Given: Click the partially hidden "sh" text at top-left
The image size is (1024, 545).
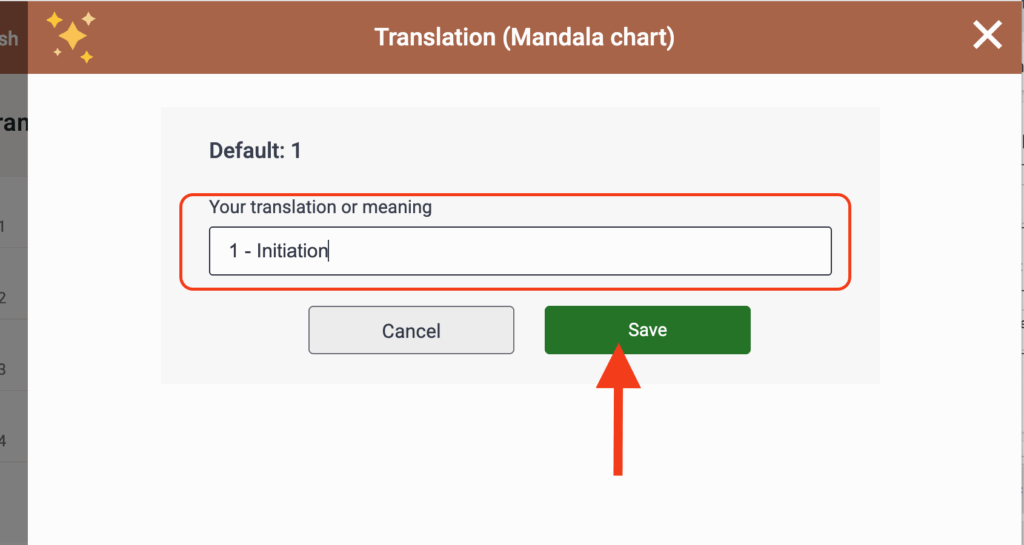Looking at the screenshot, I should tap(9, 39).
